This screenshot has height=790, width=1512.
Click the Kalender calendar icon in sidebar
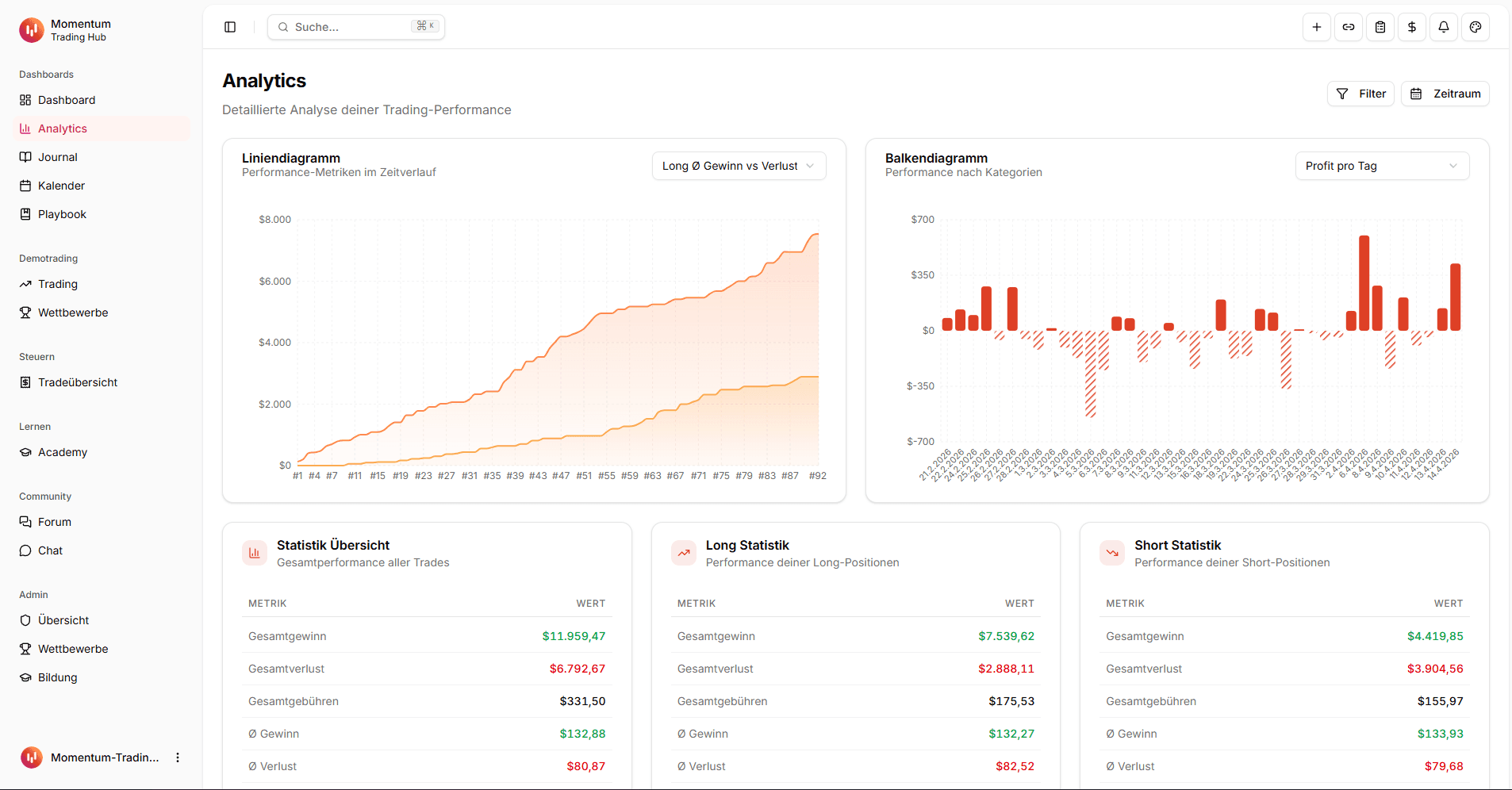[25, 186]
